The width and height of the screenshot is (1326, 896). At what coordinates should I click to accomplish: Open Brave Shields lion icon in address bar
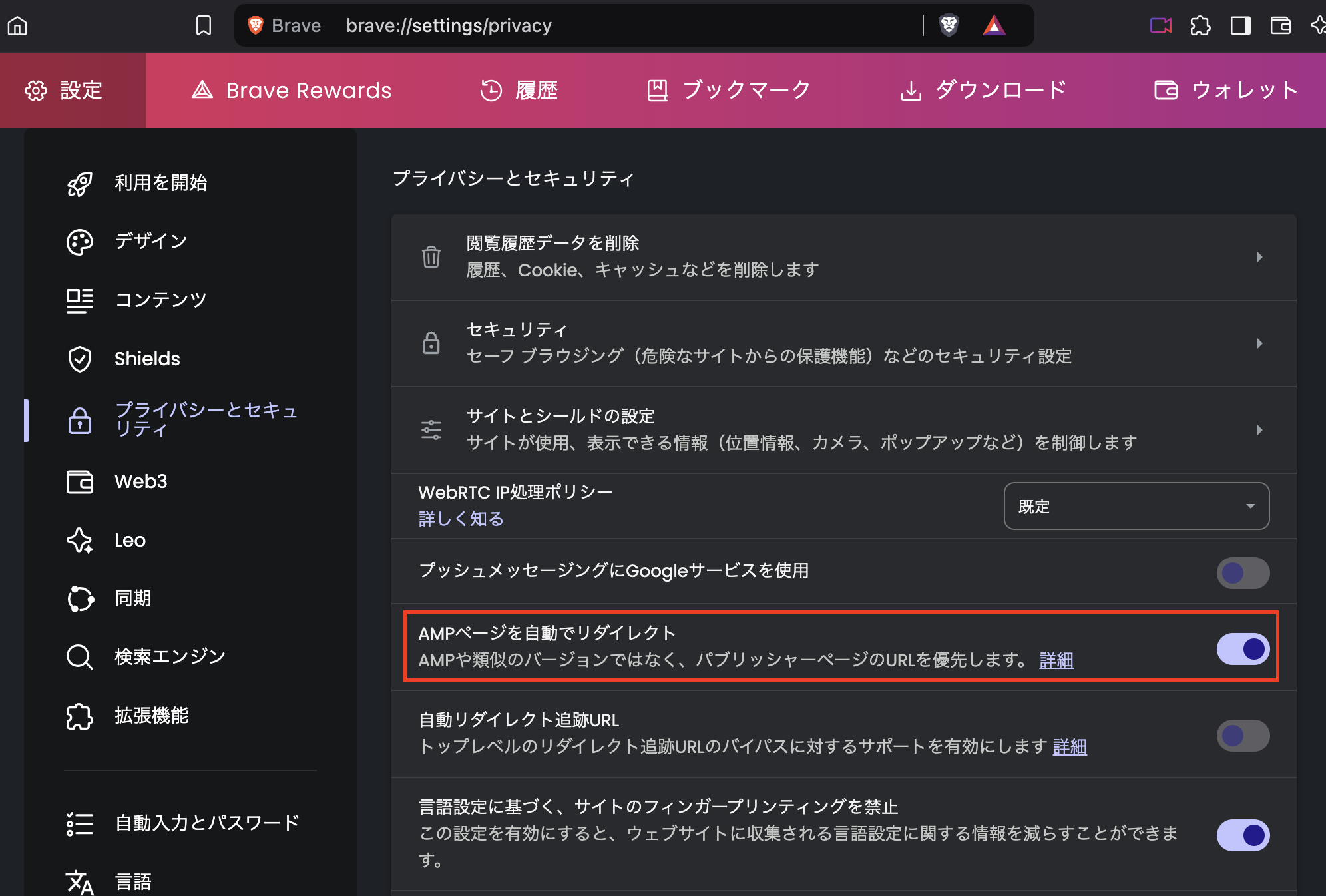click(x=949, y=26)
